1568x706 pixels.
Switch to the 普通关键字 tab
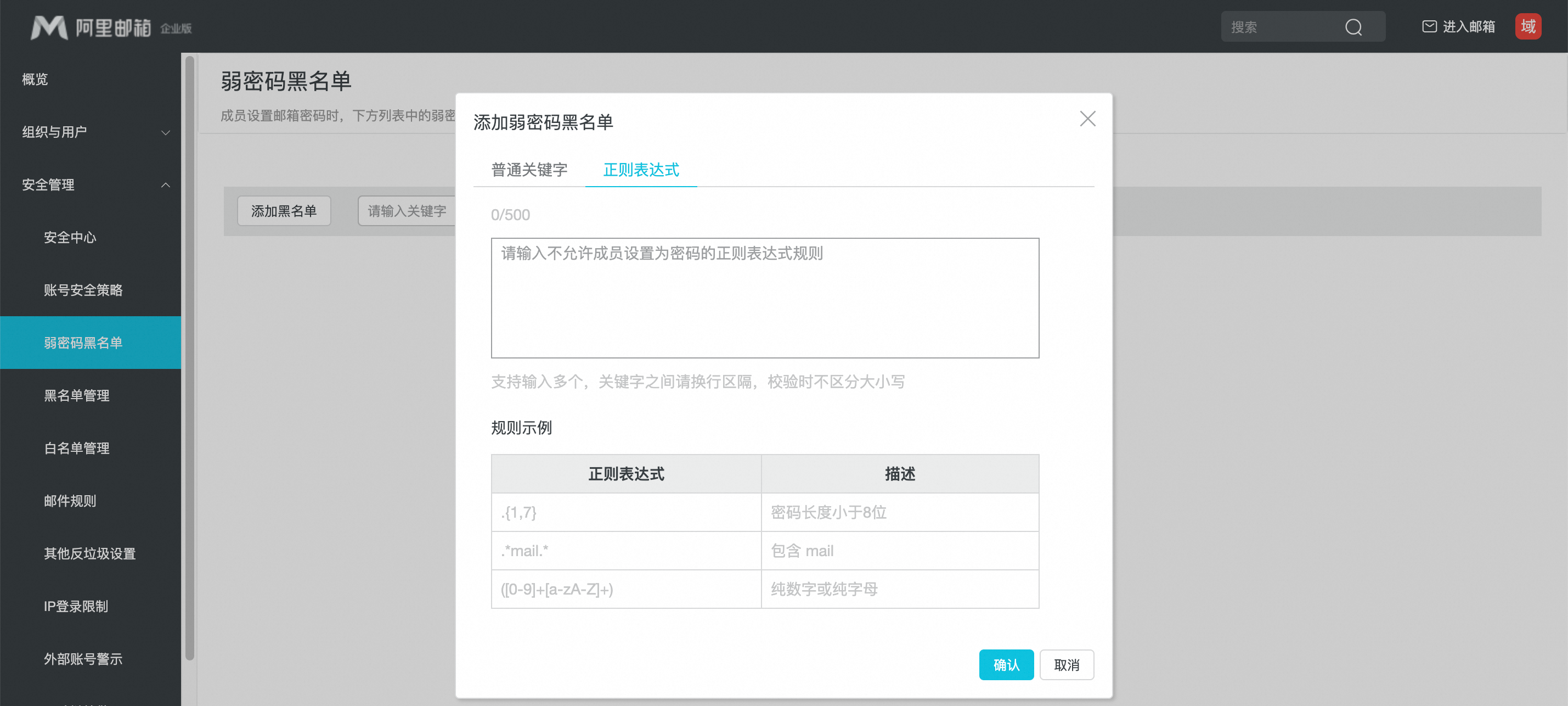click(x=528, y=169)
